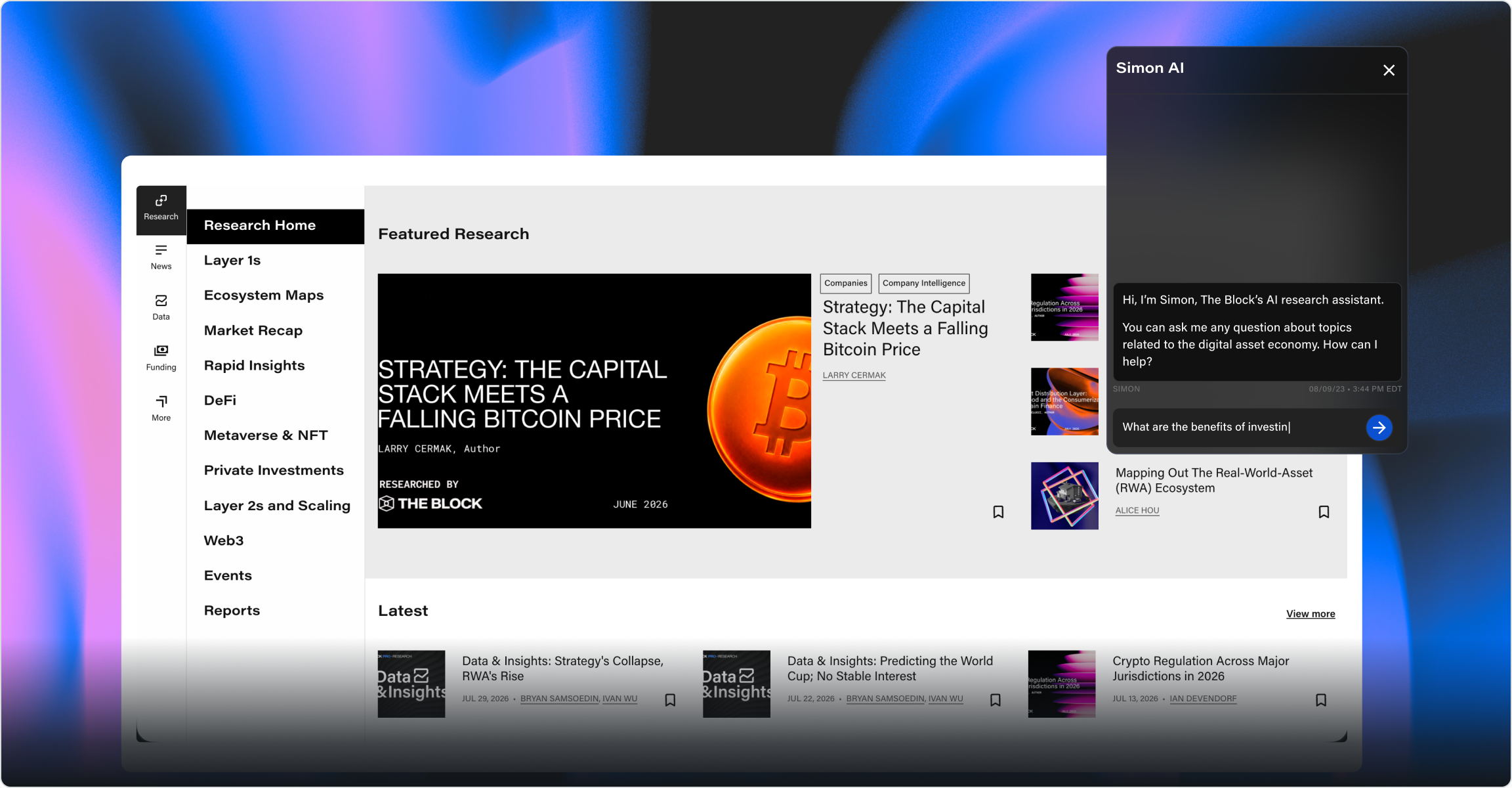Screen dimensions: 1512x788
Task: Bookmark the Strategy Capital Stack featured article
Action: (998, 512)
